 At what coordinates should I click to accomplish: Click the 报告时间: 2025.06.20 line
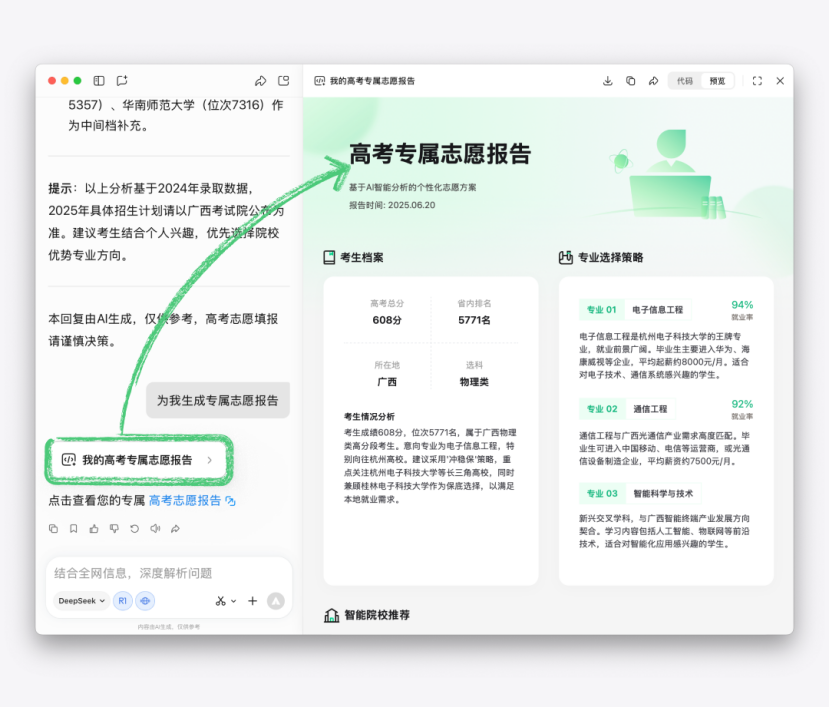click(x=392, y=205)
